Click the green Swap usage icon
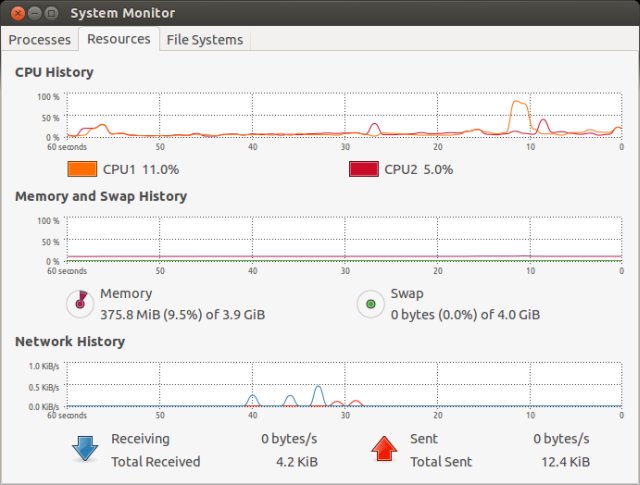Screen dimensions: 640x485 [x=370, y=303]
